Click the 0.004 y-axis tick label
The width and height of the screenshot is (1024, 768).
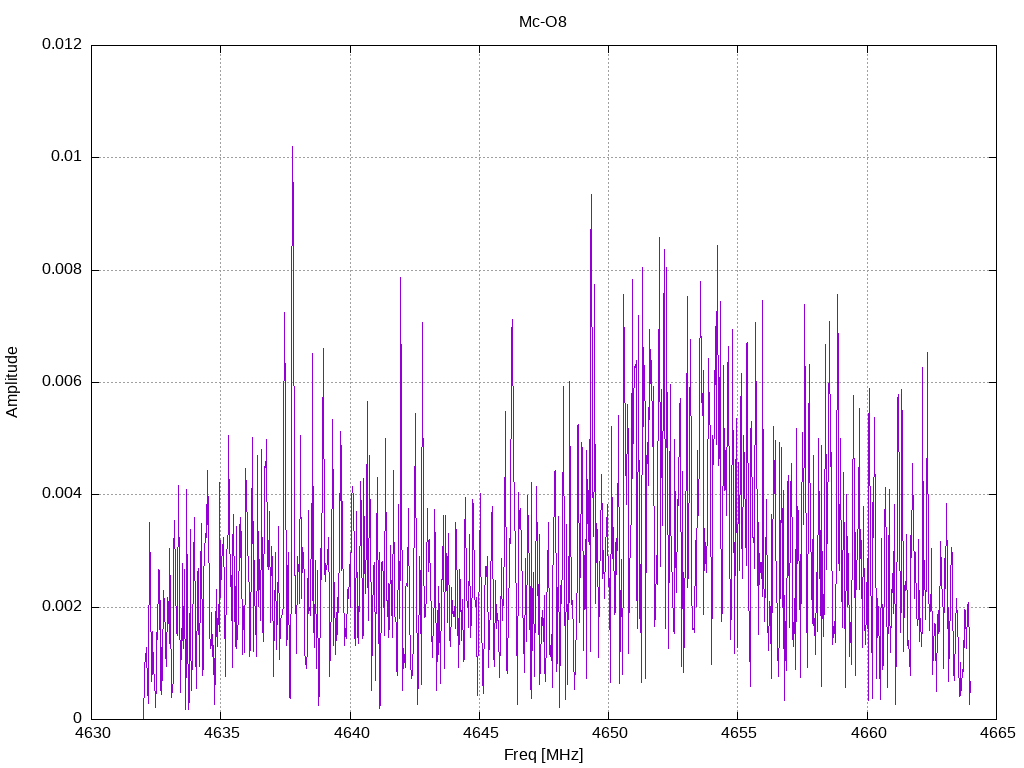(63, 494)
